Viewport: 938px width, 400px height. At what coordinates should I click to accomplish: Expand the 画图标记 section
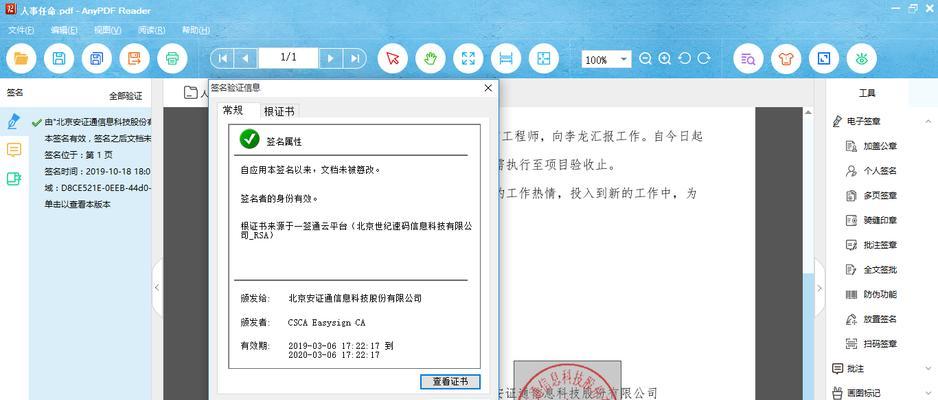click(928, 393)
